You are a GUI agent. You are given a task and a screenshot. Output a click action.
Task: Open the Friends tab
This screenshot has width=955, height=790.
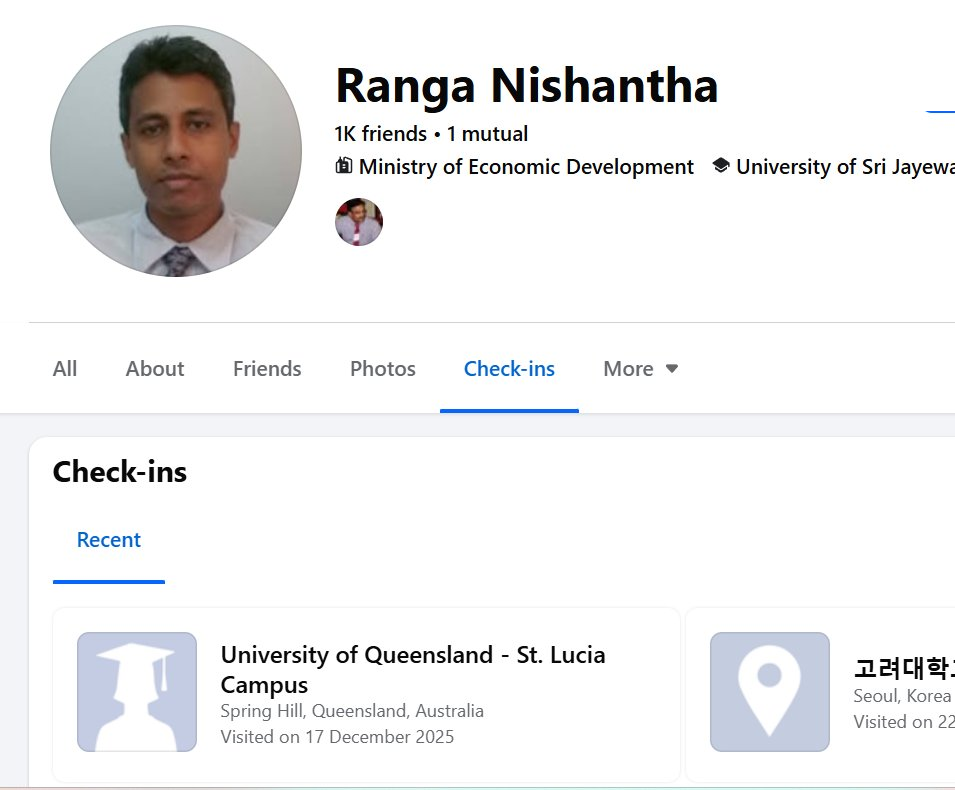tap(267, 369)
